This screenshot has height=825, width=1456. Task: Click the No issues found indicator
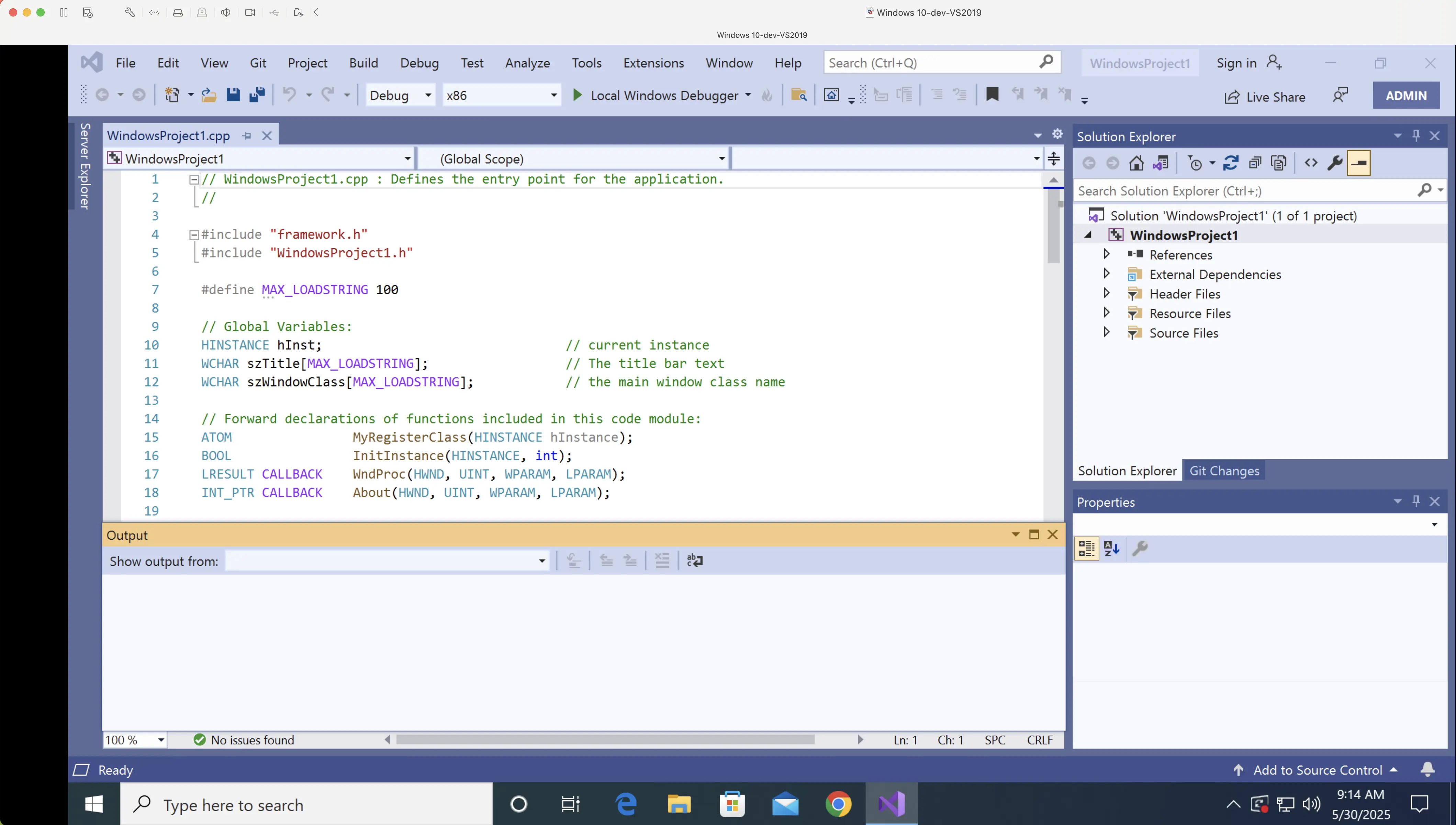coord(244,739)
